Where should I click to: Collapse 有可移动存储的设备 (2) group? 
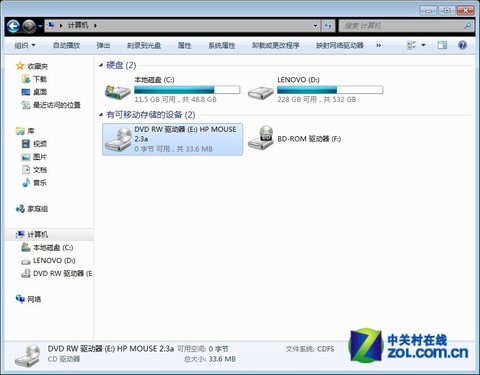click(x=101, y=115)
